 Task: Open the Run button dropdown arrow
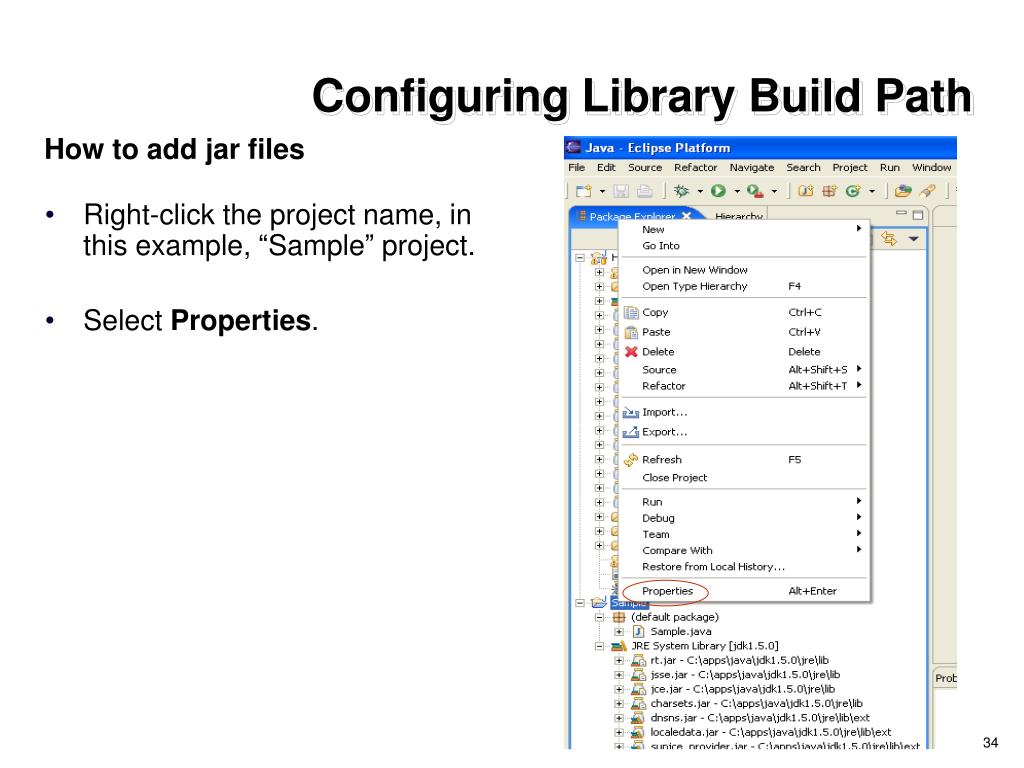point(737,191)
